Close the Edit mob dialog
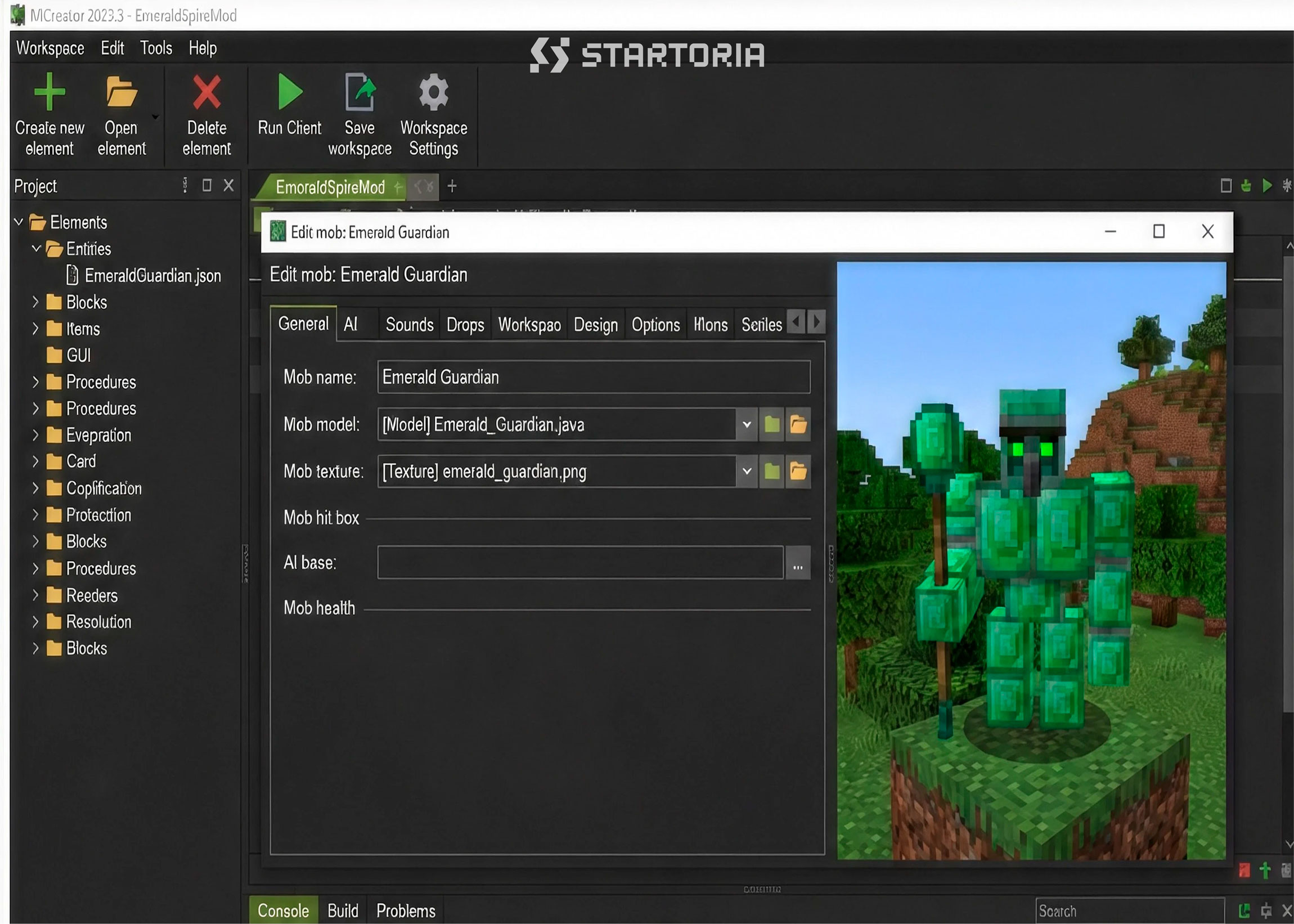Viewport: 1294px width, 924px height. [x=1207, y=231]
